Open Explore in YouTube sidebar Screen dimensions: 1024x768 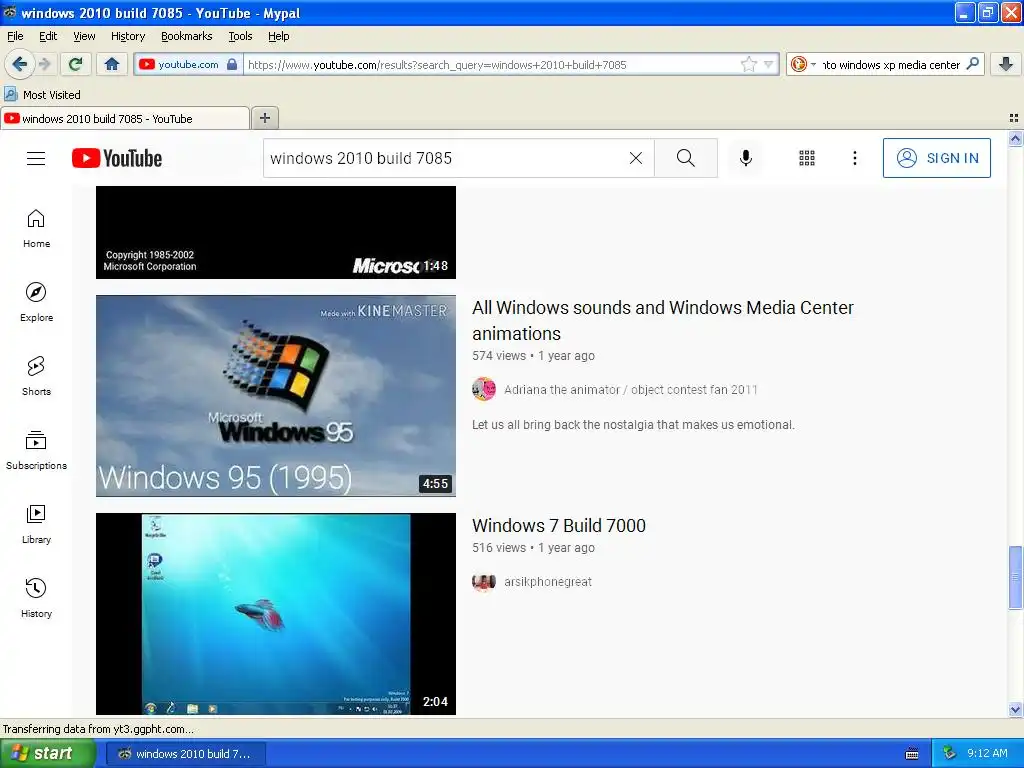(x=36, y=302)
